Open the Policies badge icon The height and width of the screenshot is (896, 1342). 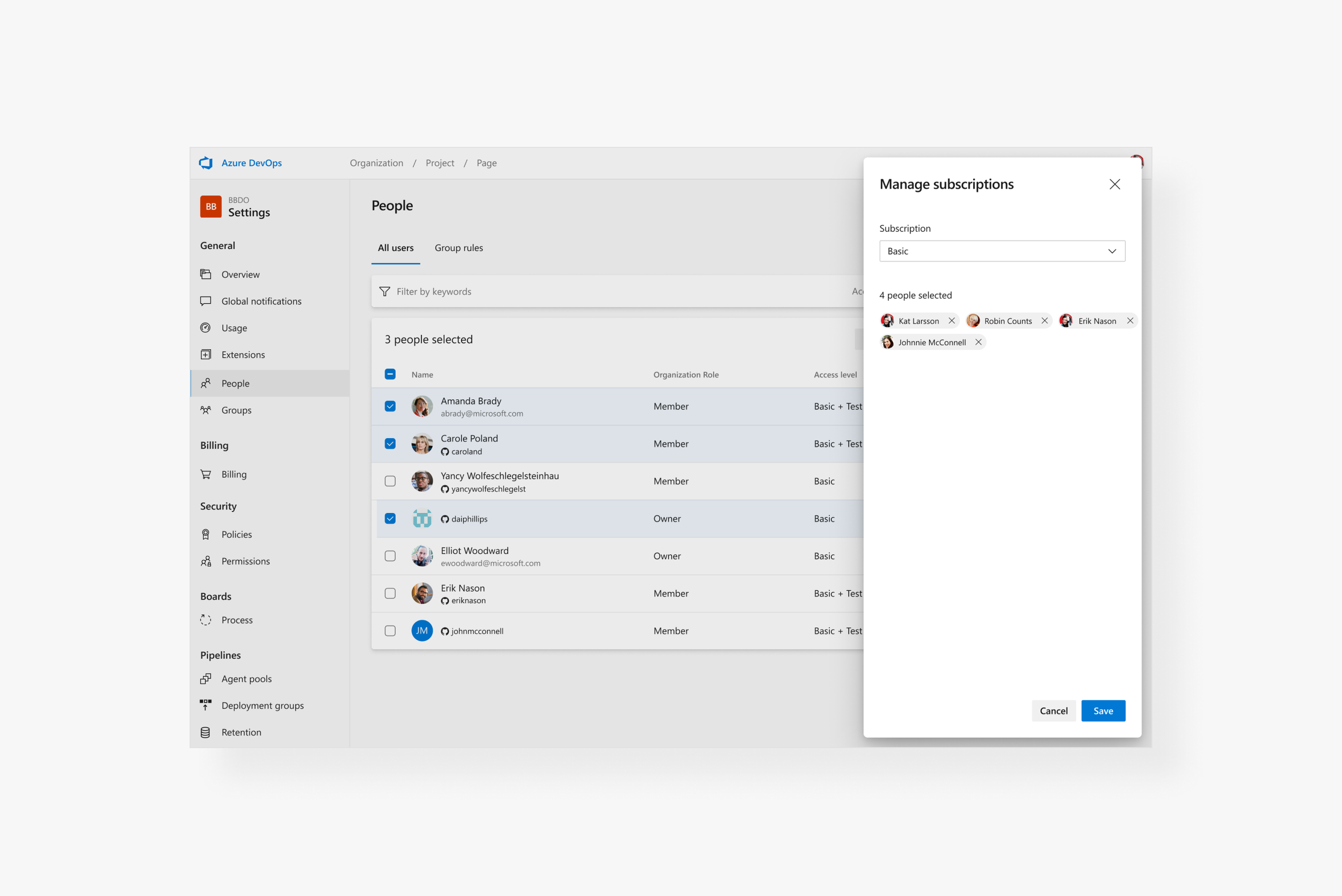(x=206, y=534)
